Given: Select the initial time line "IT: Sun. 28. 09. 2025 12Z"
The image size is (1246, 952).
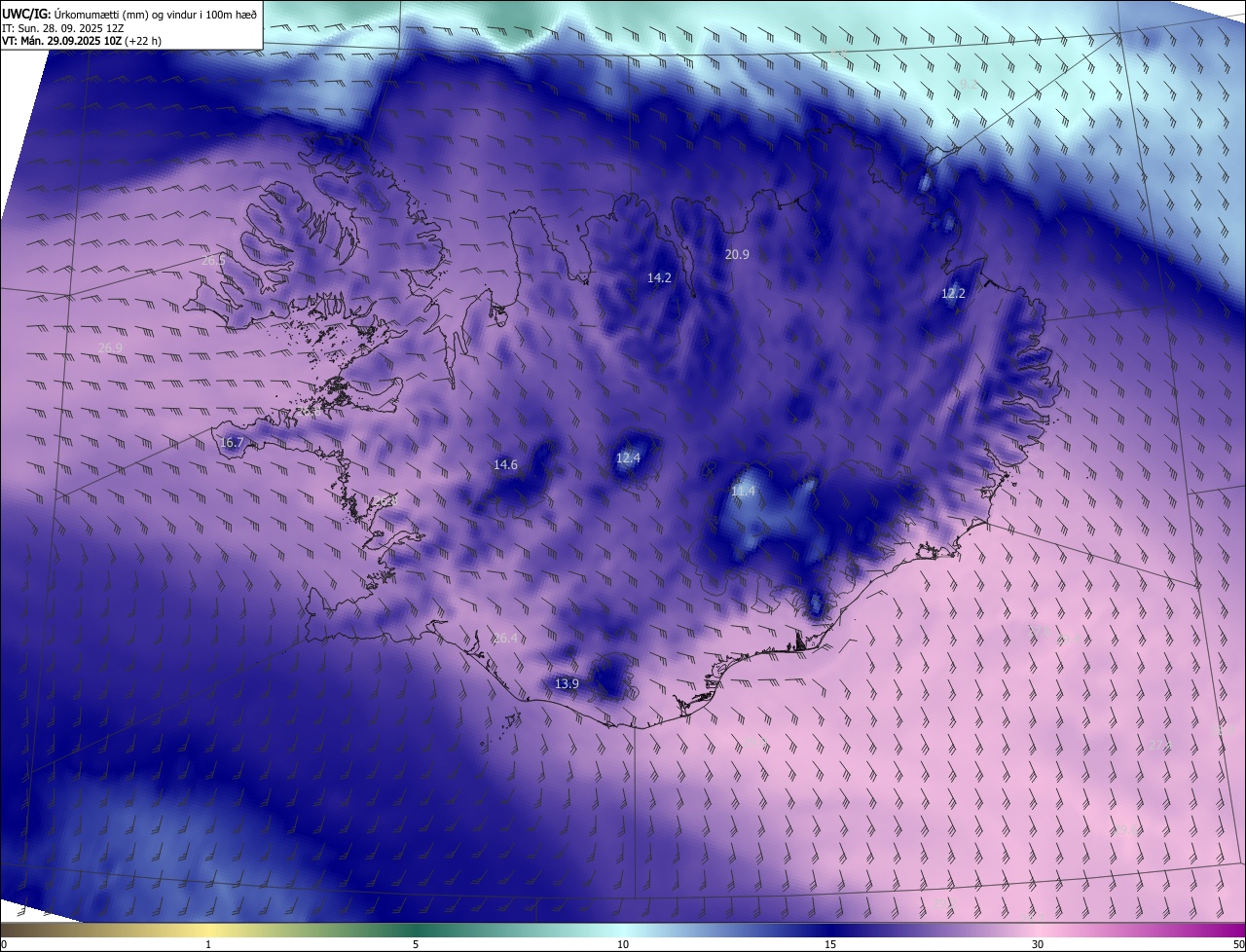Looking at the screenshot, I should pyautogui.click(x=62, y=28).
